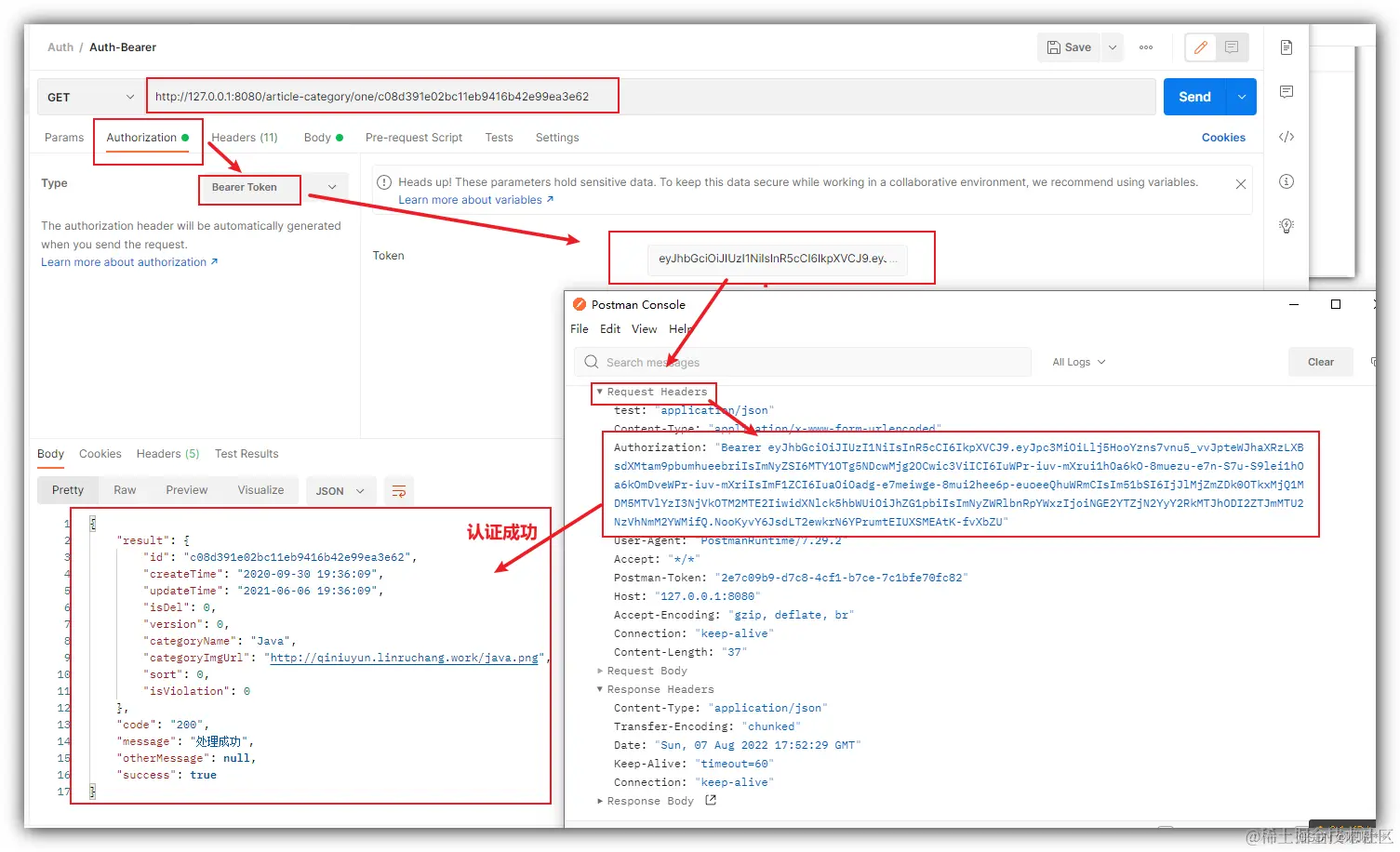Open the console File menu

tap(580, 329)
